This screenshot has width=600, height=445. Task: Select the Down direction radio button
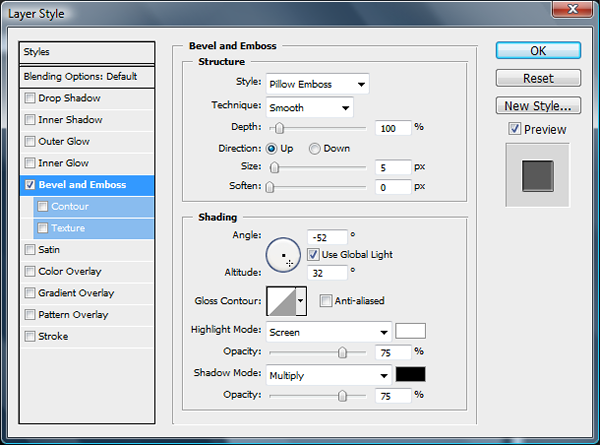pos(314,148)
